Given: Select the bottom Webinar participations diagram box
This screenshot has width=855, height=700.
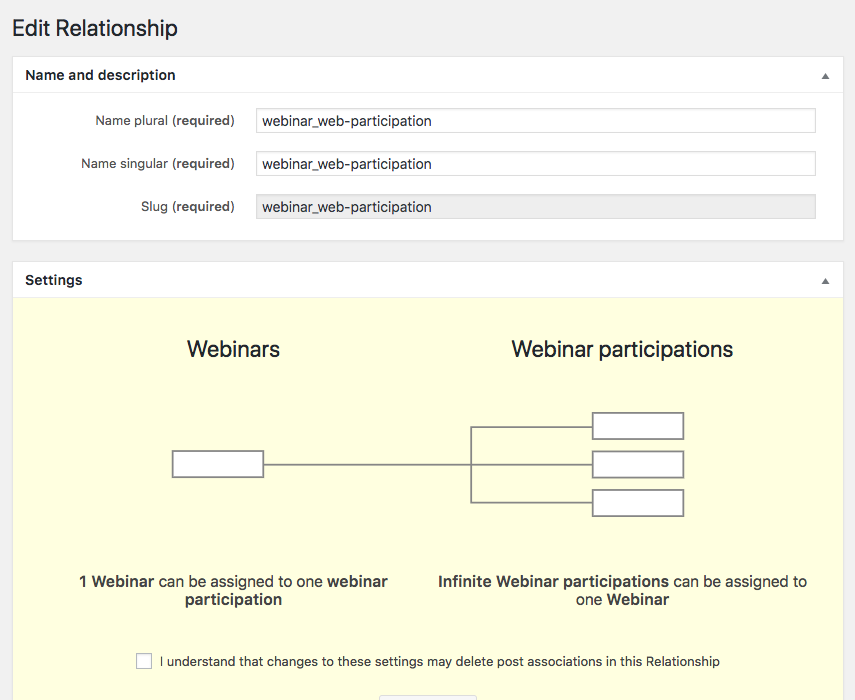Looking at the screenshot, I should (x=637, y=503).
